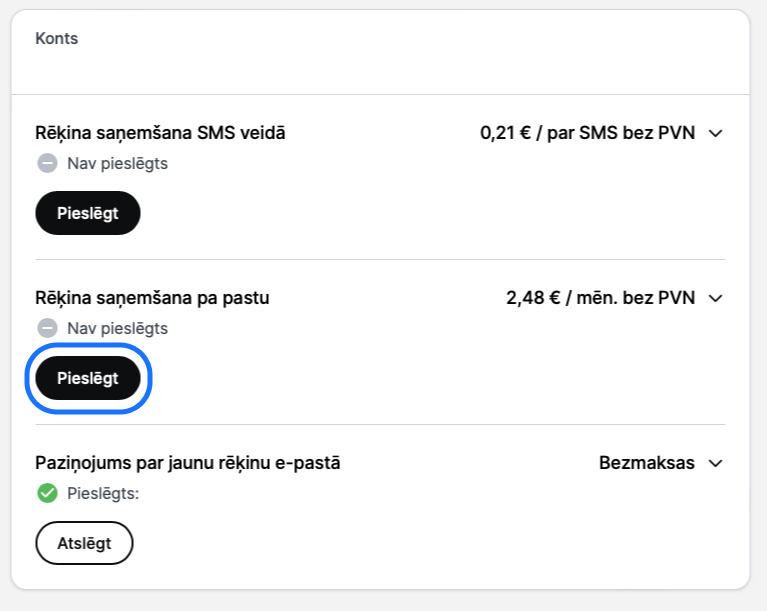Expand the Rēķina saņemšana SMS veidā chevron
Viewport: 767px width, 611px height.
[x=716, y=133]
